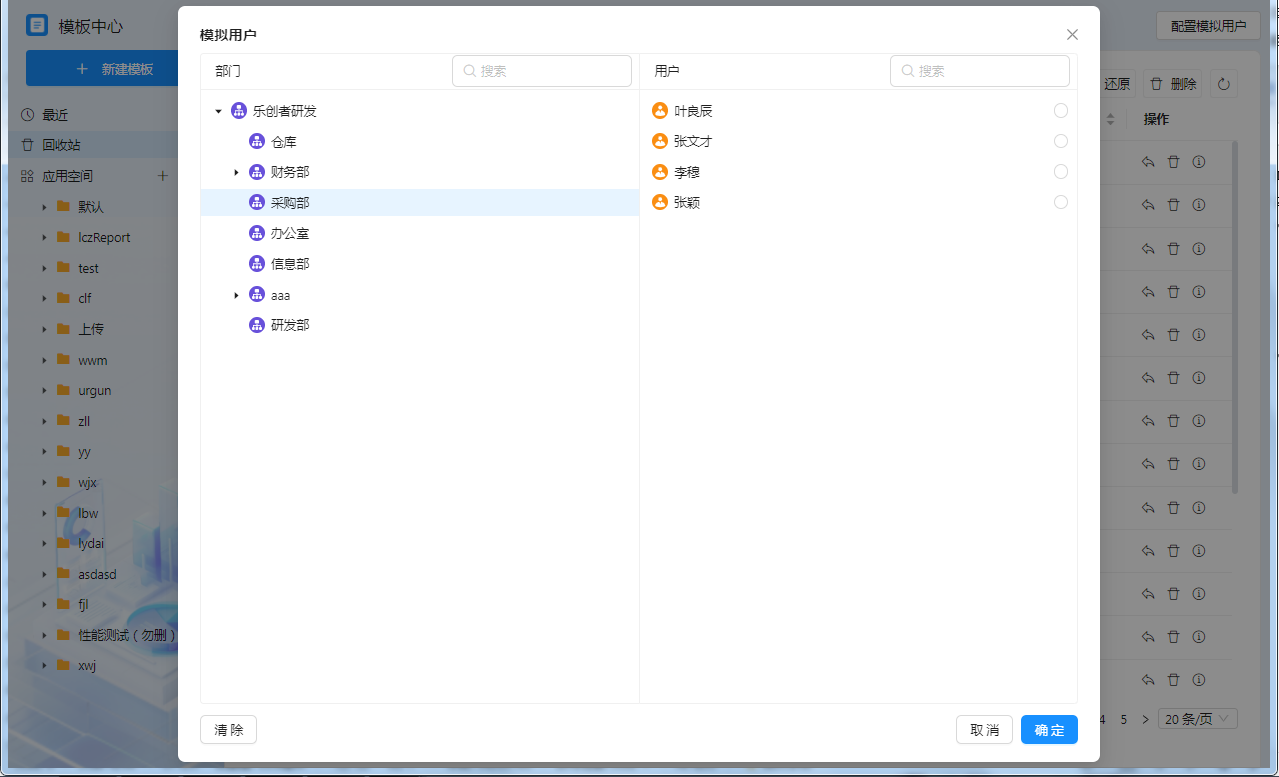Screen dimensions: 1279x777
Task: Click the 信息部 department icon
Action: [x=257, y=264]
